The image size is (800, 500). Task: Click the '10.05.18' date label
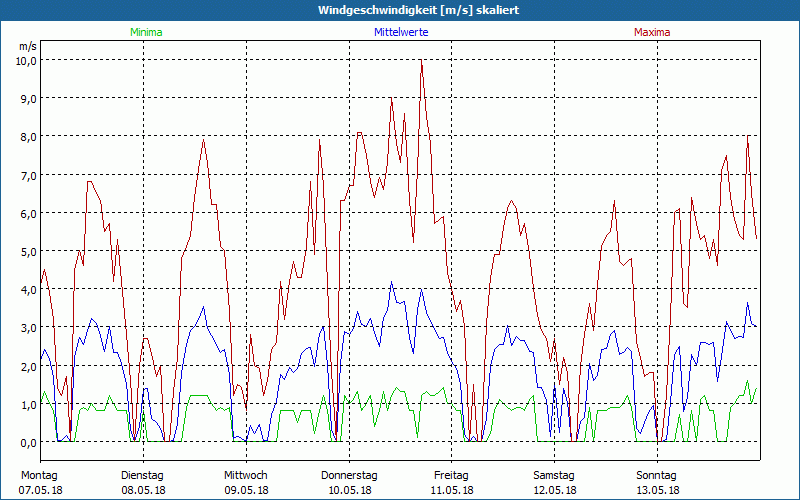pyautogui.click(x=349, y=490)
